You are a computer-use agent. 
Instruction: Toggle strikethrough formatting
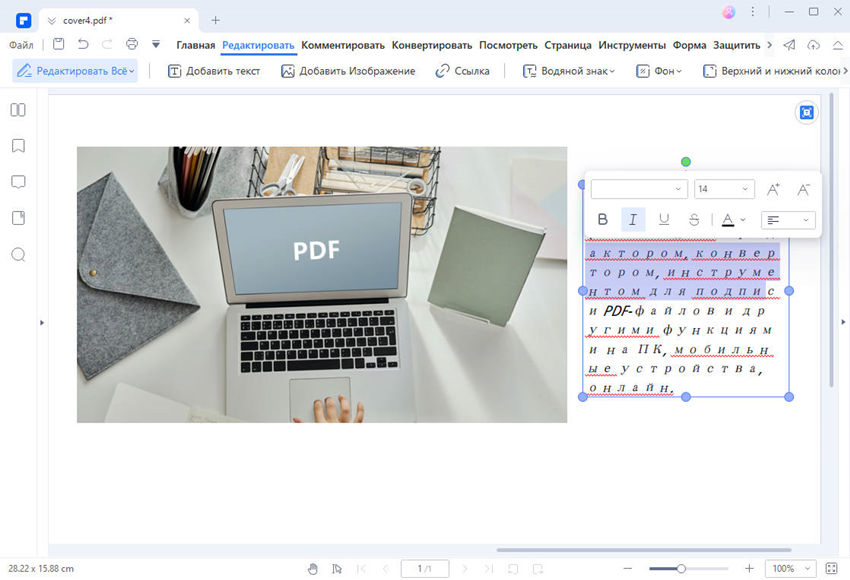tap(694, 220)
